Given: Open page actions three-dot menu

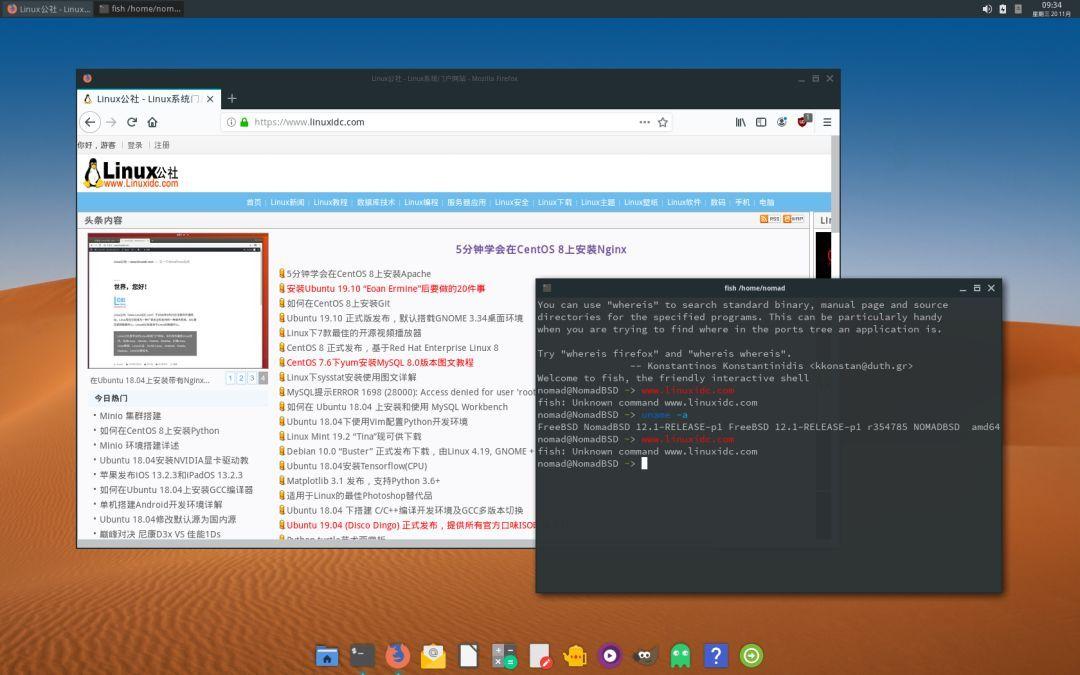Looking at the screenshot, I should 644,122.
